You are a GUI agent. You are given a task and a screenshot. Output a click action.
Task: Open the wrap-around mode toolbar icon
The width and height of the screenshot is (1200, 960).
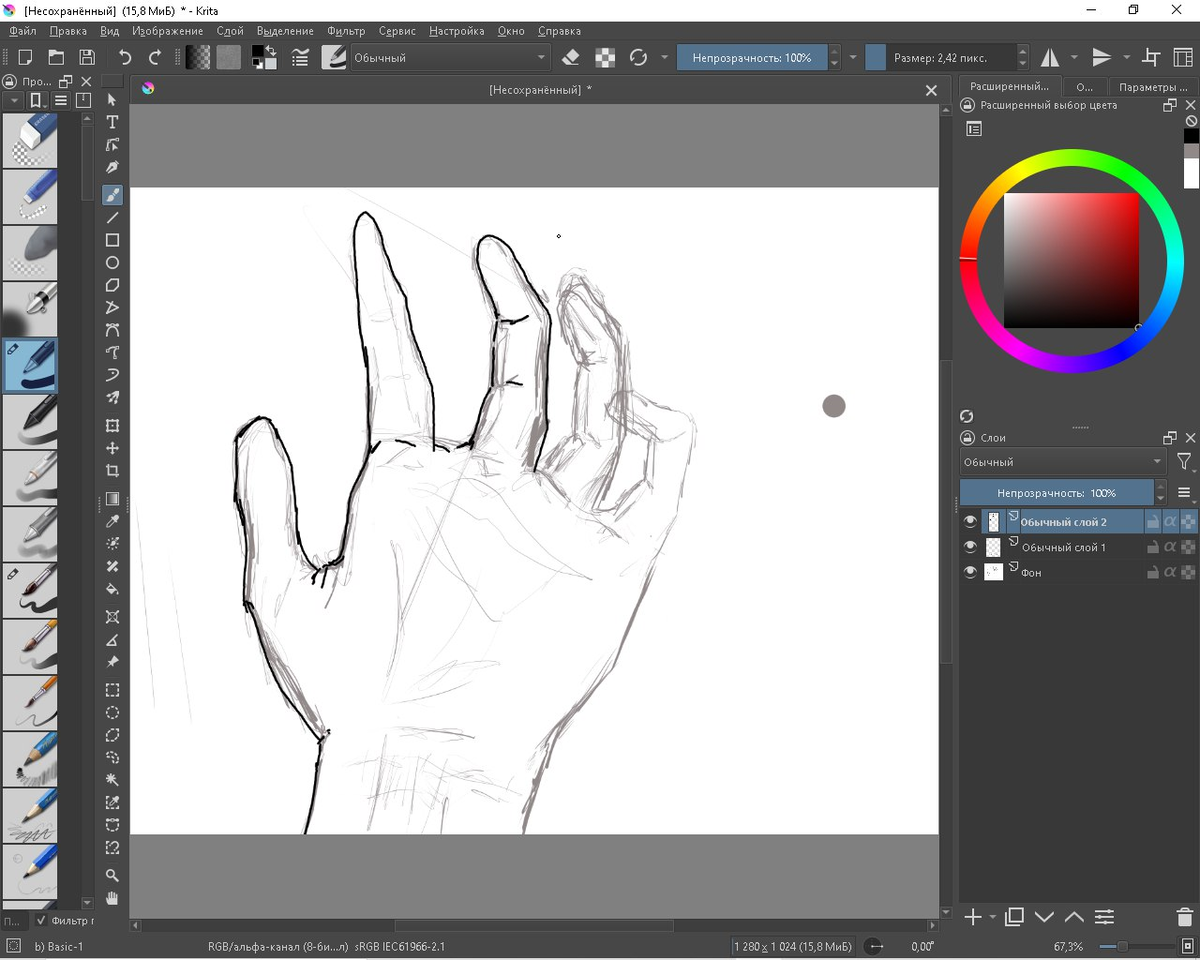(x=1151, y=57)
